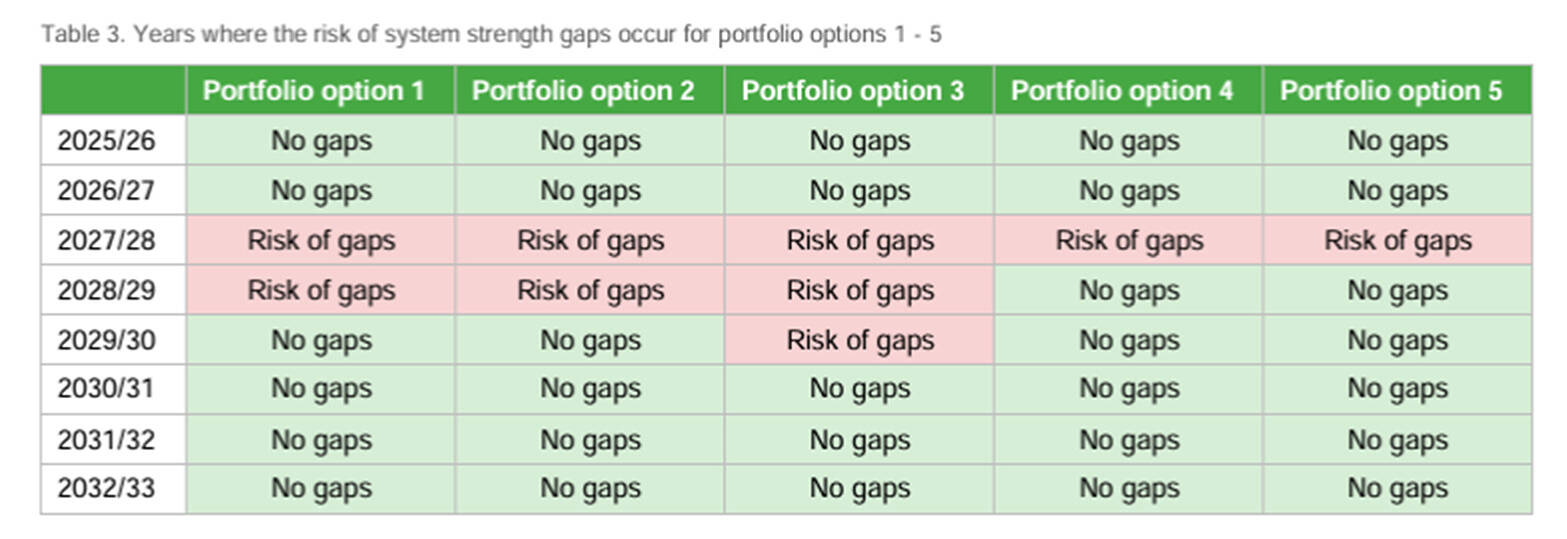Click the Portfolio option 3 column header

(858, 91)
